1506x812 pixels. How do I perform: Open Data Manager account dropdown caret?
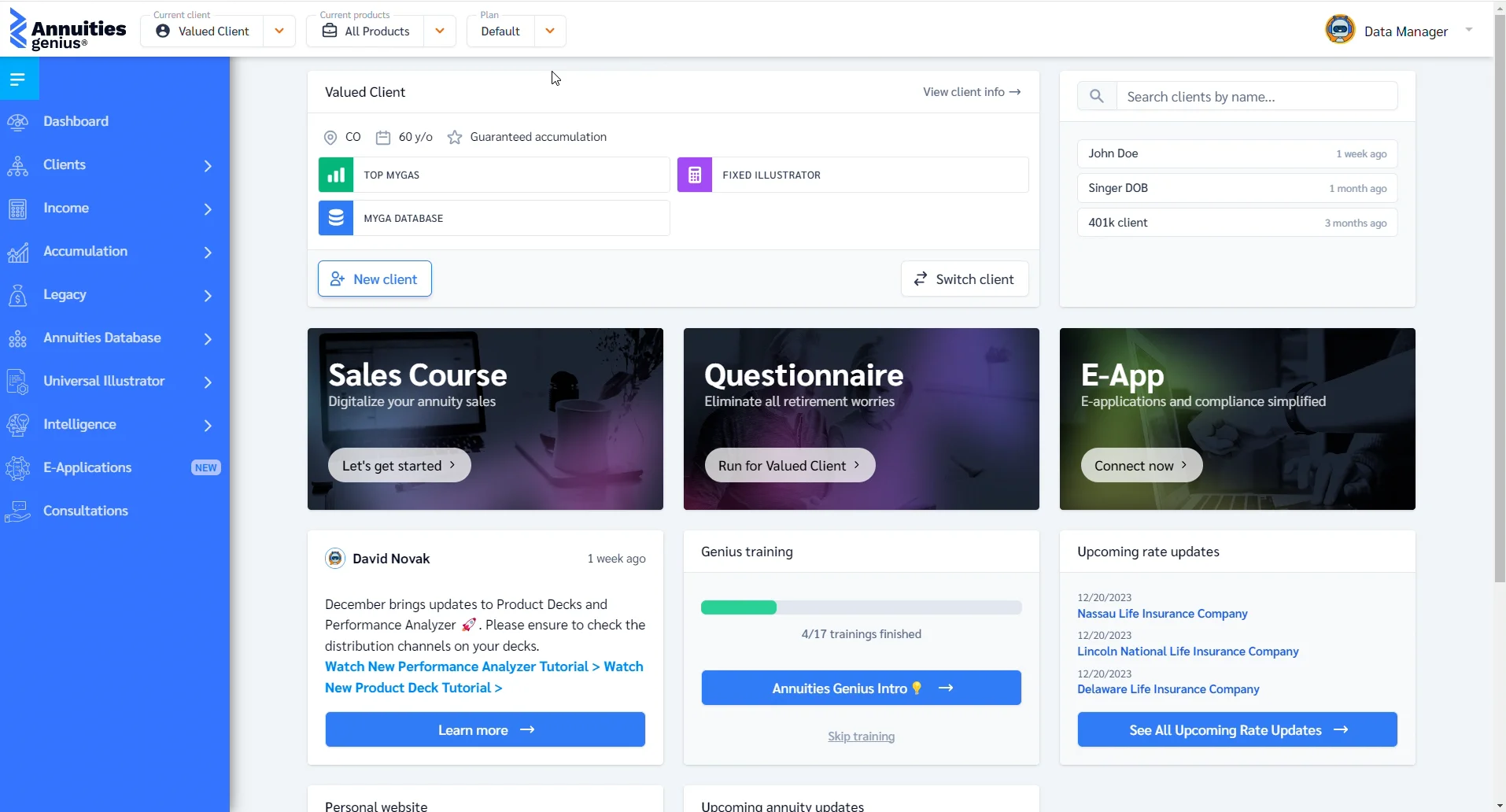tap(1468, 30)
